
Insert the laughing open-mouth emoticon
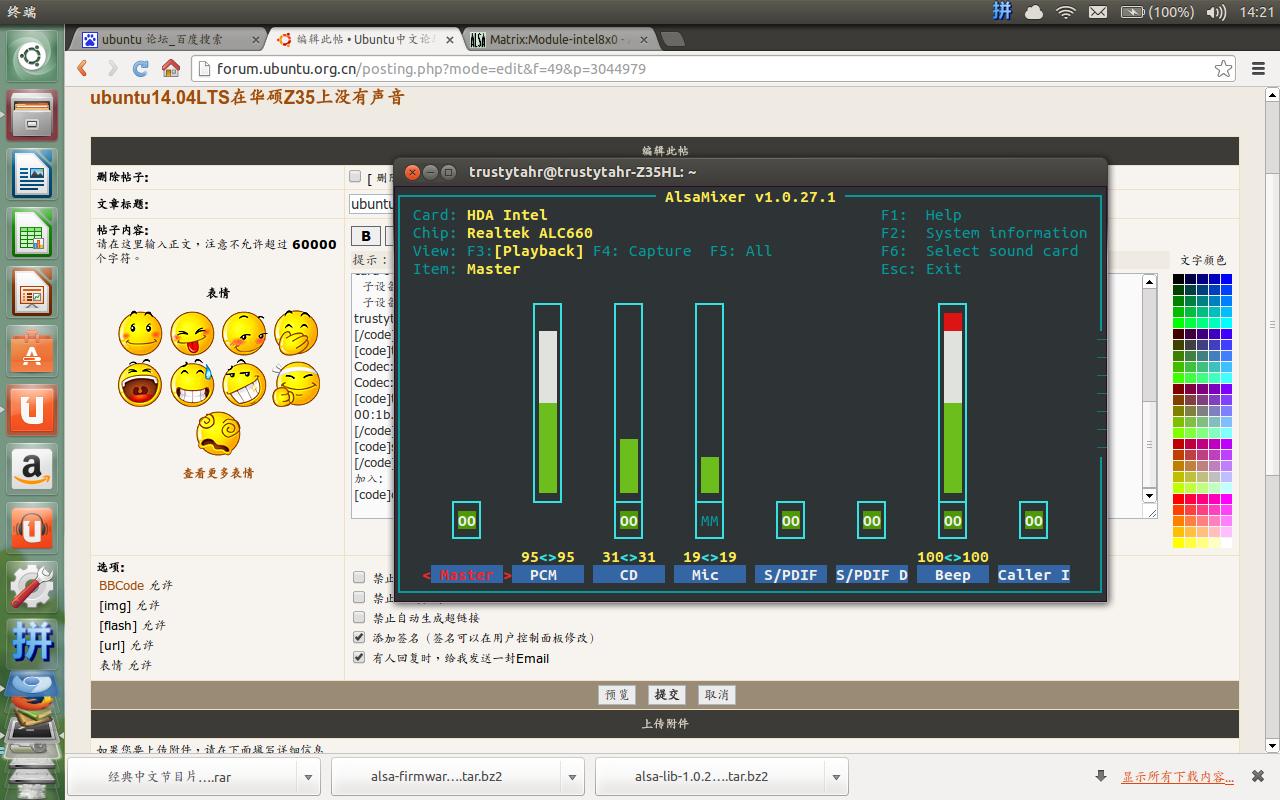click(140, 384)
